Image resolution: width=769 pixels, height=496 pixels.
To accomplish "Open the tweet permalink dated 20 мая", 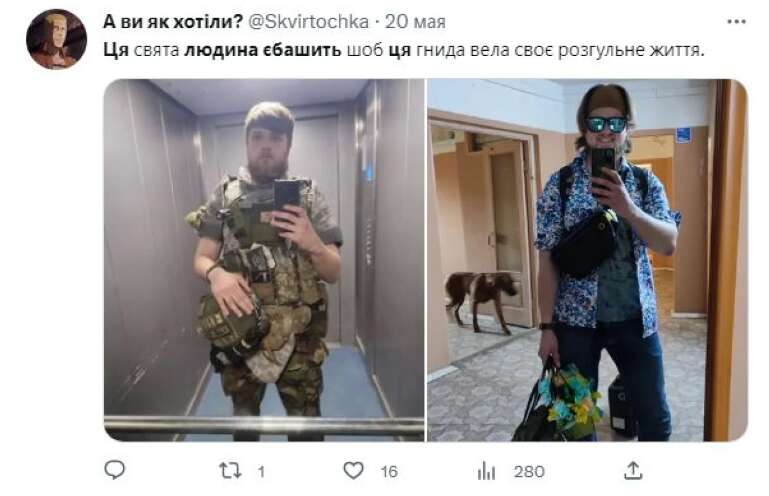I will 415,22.
